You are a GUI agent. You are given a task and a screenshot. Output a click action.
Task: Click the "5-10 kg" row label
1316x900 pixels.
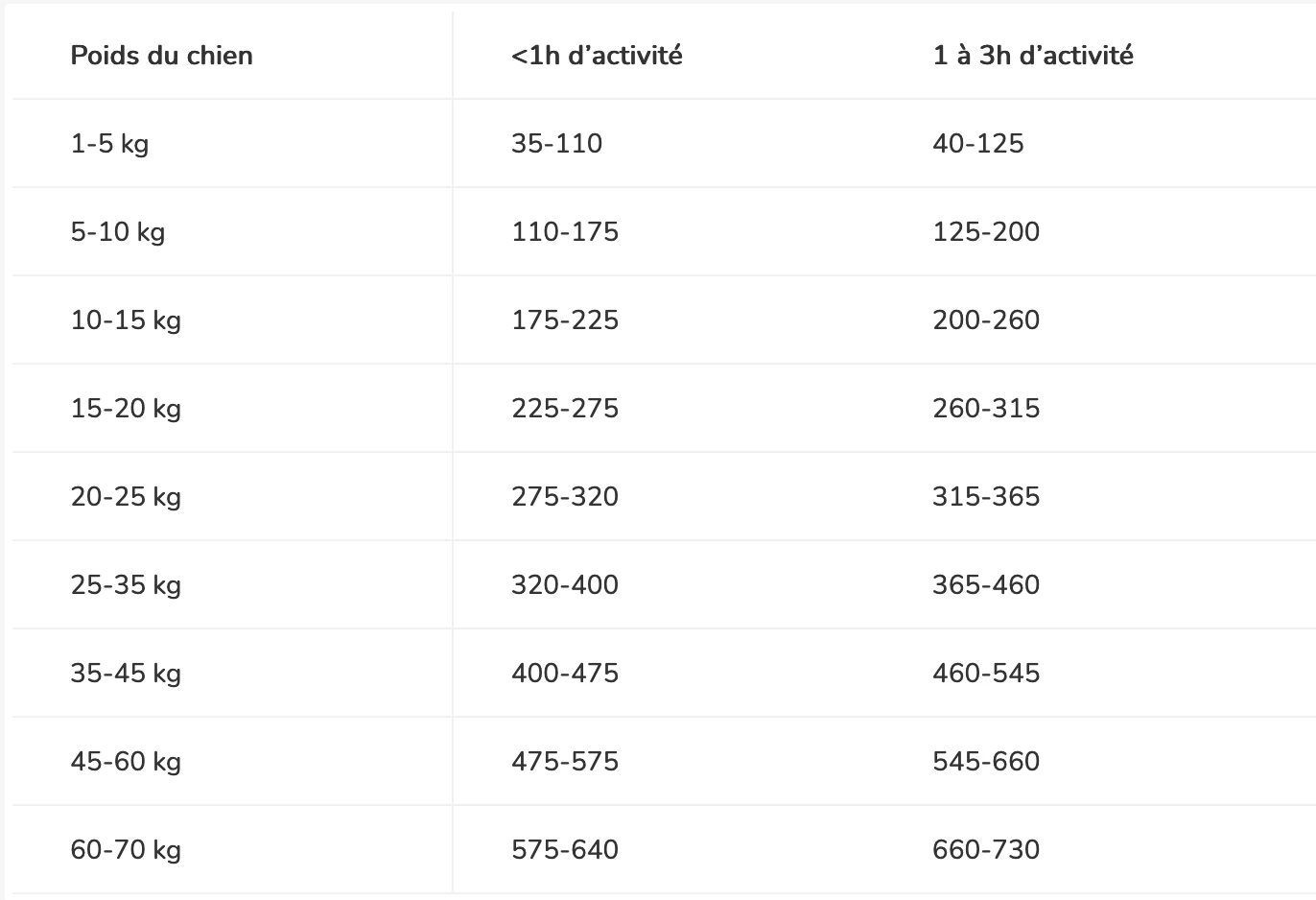click(x=117, y=232)
